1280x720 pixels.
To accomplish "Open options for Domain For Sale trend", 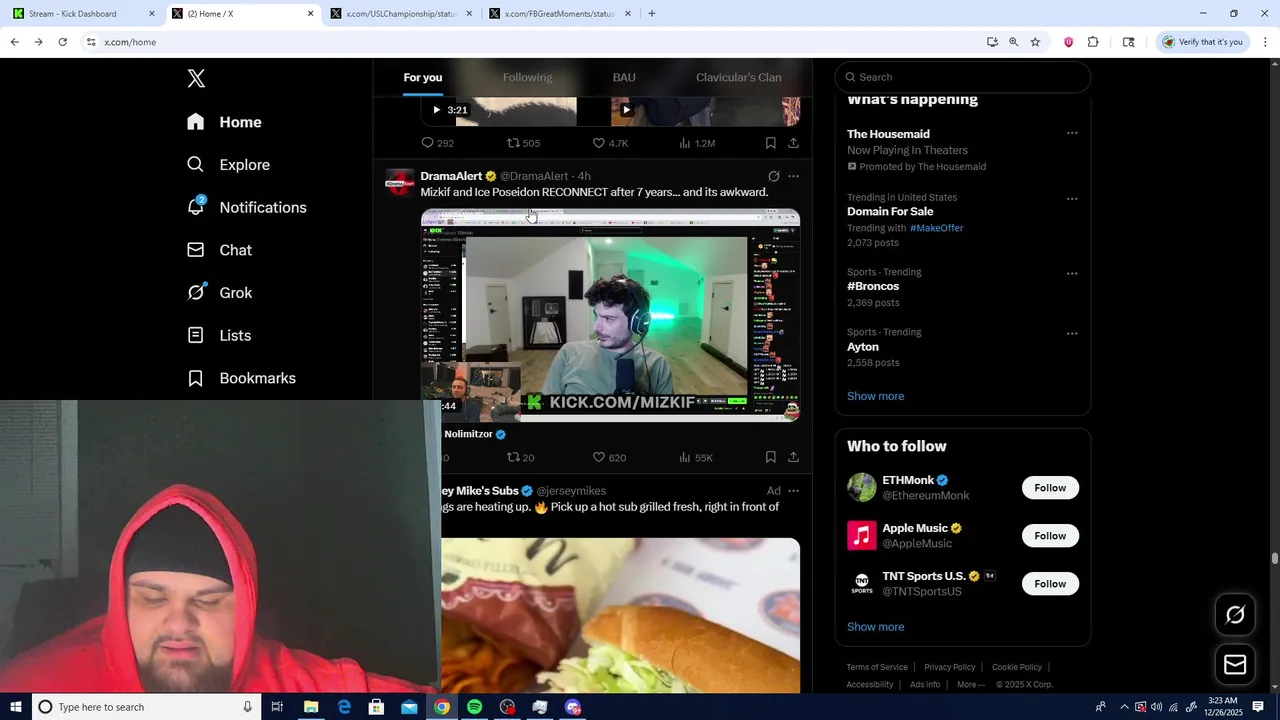I will tap(1072, 199).
